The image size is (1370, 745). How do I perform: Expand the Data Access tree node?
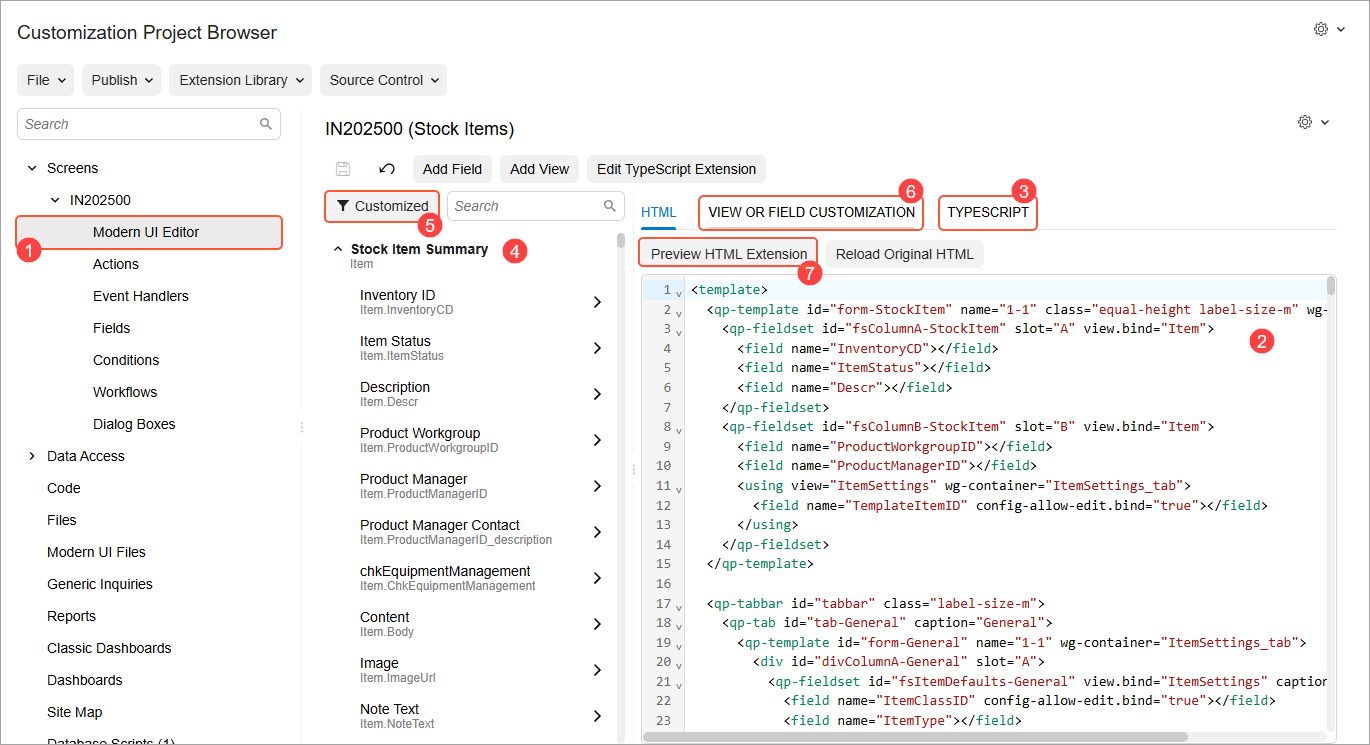pos(32,456)
